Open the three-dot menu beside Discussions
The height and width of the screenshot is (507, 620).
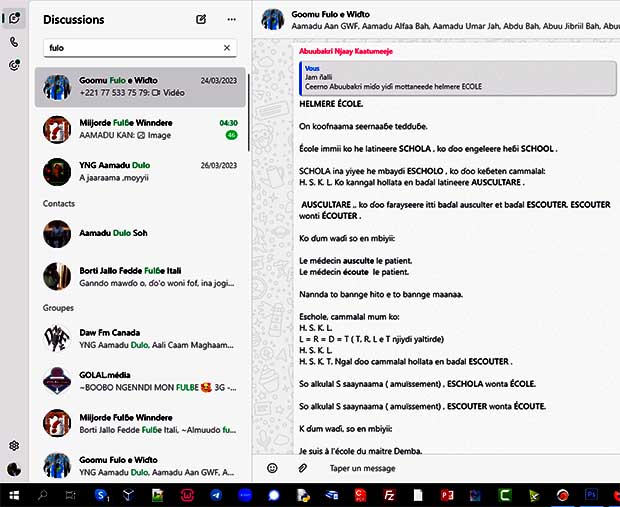click(232, 19)
